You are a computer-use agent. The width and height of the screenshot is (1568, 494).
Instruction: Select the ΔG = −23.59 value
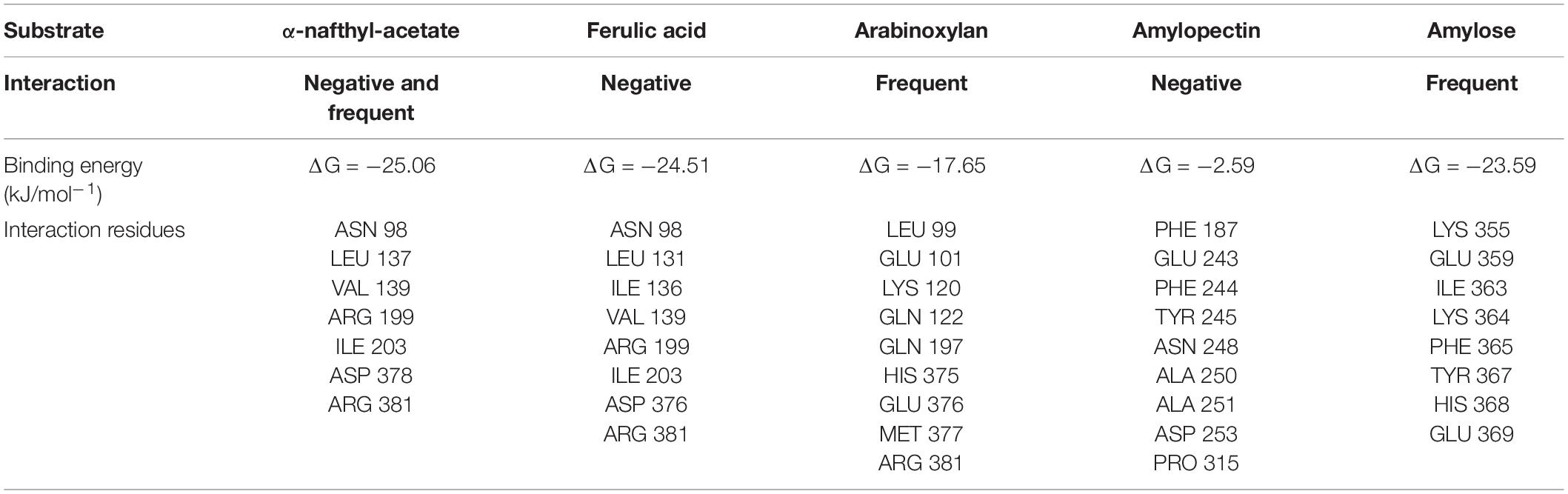tap(1472, 165)
